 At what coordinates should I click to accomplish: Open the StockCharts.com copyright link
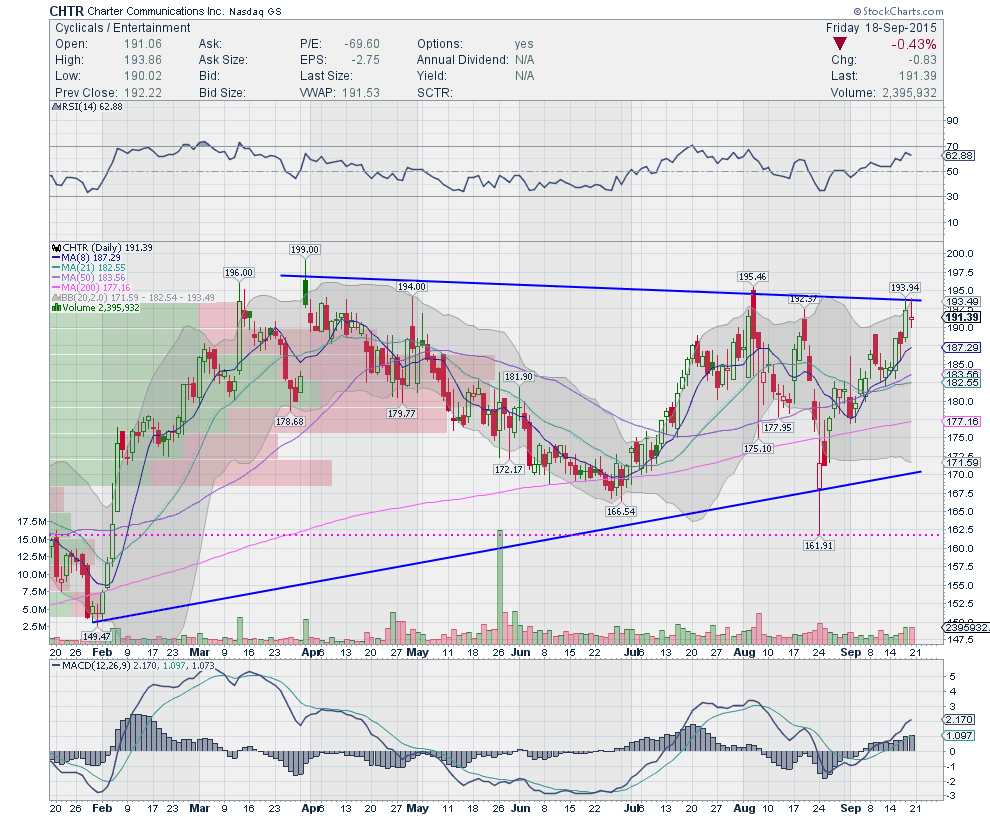(898, 11)
